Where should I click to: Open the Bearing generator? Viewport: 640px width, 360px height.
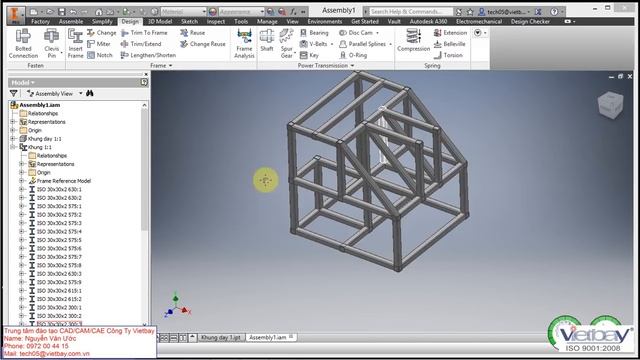[314, 33]
